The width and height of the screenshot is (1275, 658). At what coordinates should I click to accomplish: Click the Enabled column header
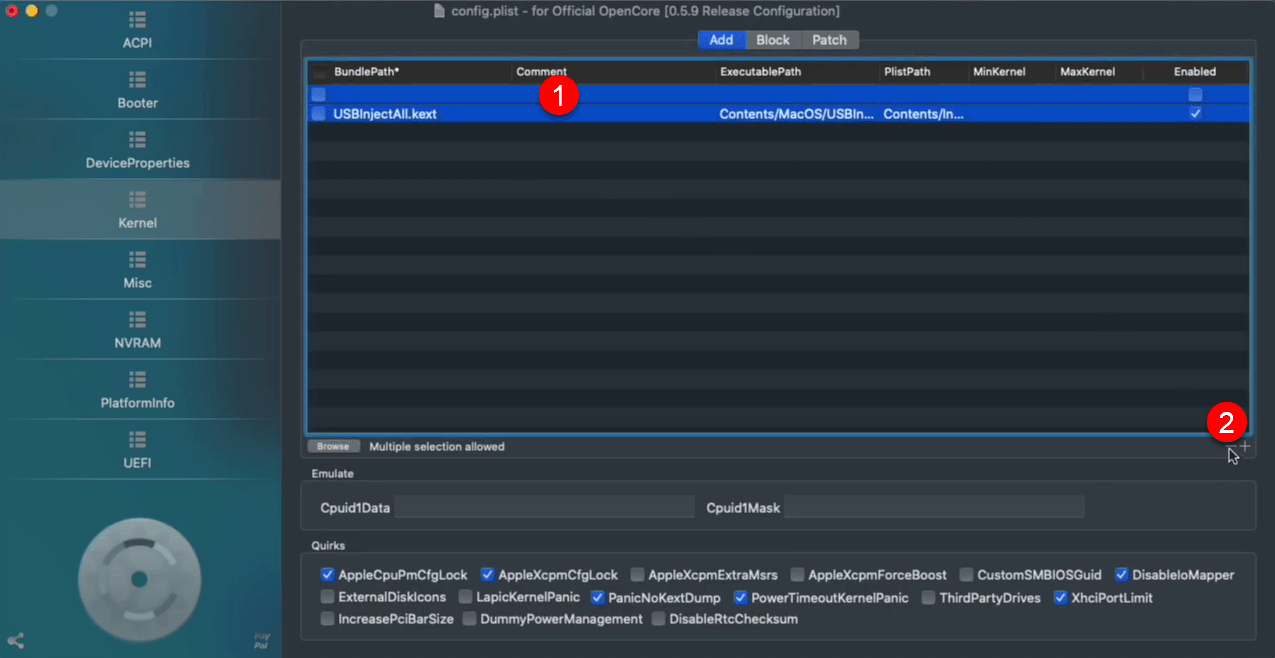coord(1195,72)
